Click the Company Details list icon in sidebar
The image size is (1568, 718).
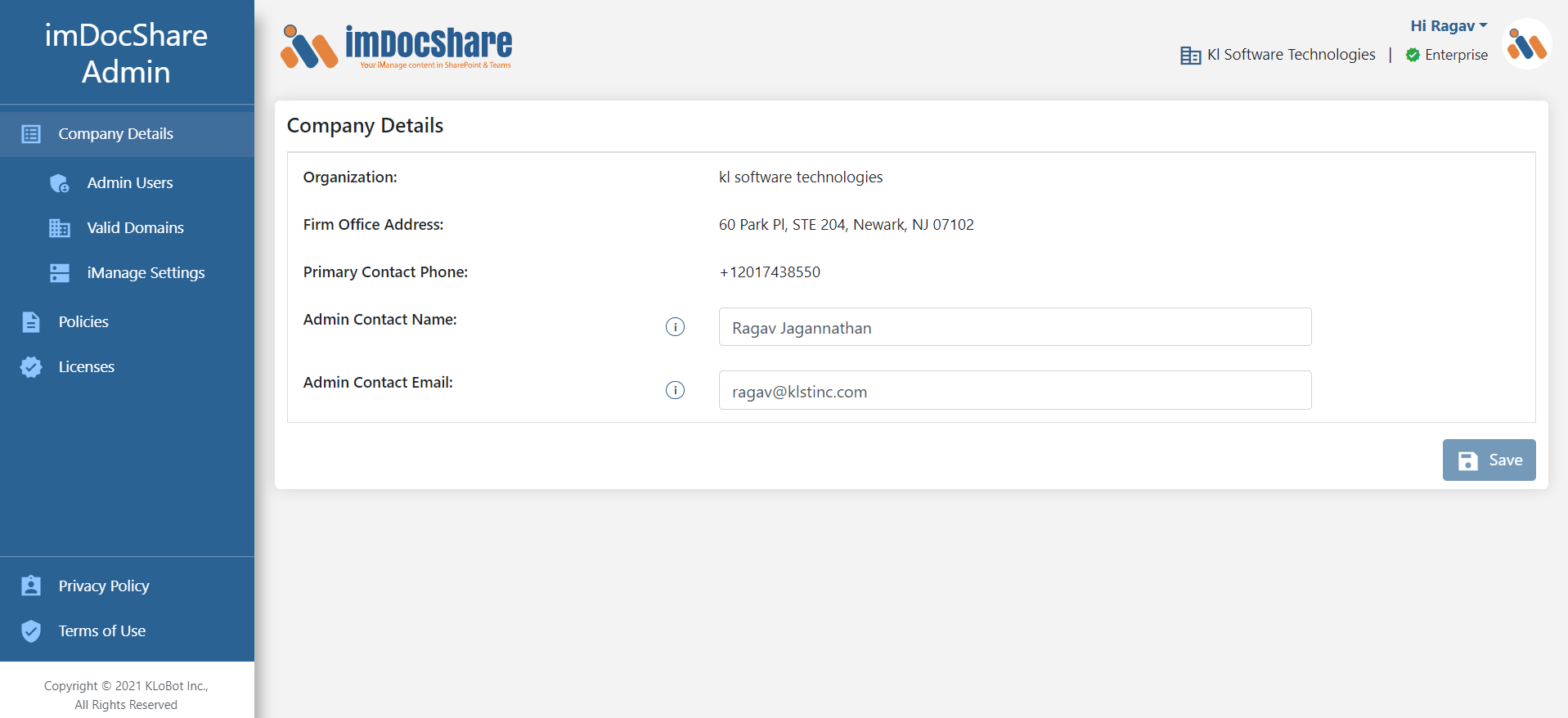click(x=31, y=134)
